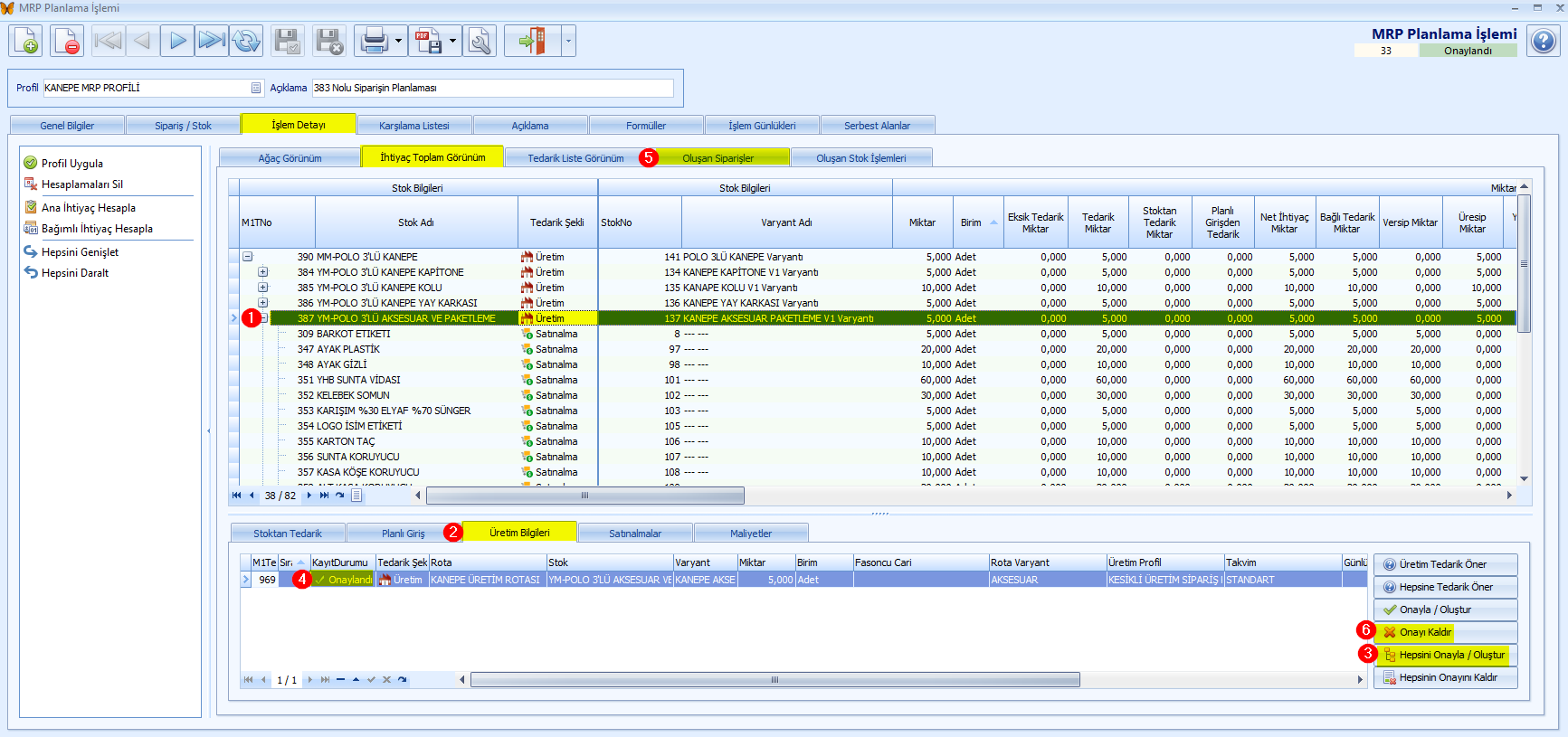Click refresh arrow in upper grid navigator
This screenshot has height=737, width=1568.
[340, 496]
